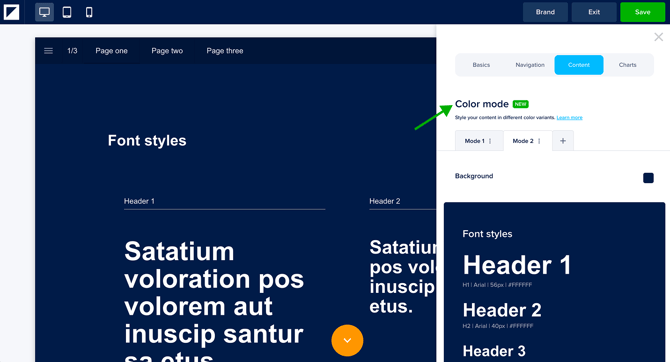Open Mode 1 options dots
670x362 pixels.
[x=490, y=141]
